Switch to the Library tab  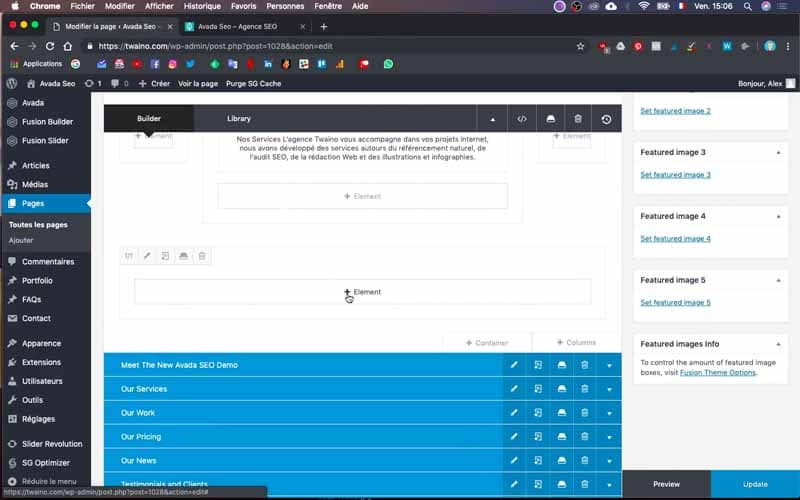pyautogui.click(x=239, y=118)
